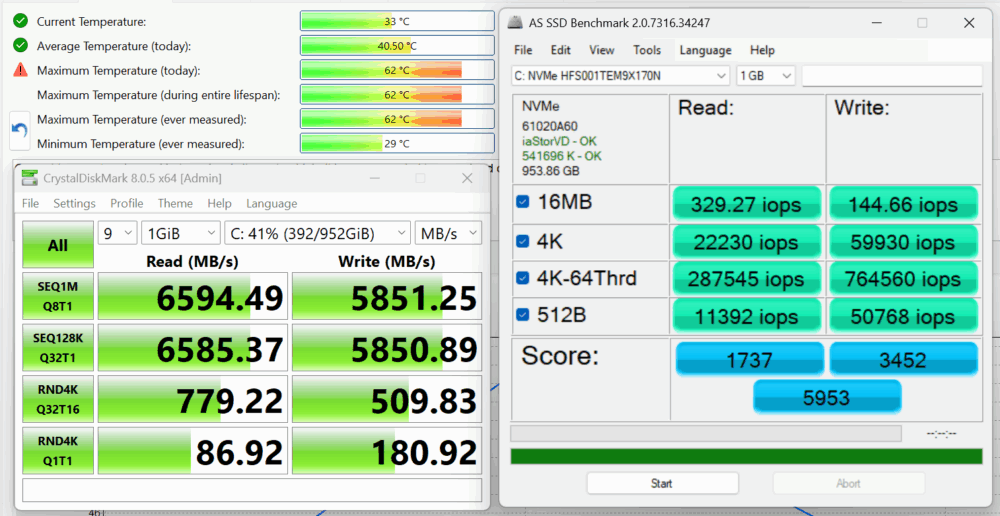Toggle the 512B test checkbox

pyautogui.click(x=522, y=315)
